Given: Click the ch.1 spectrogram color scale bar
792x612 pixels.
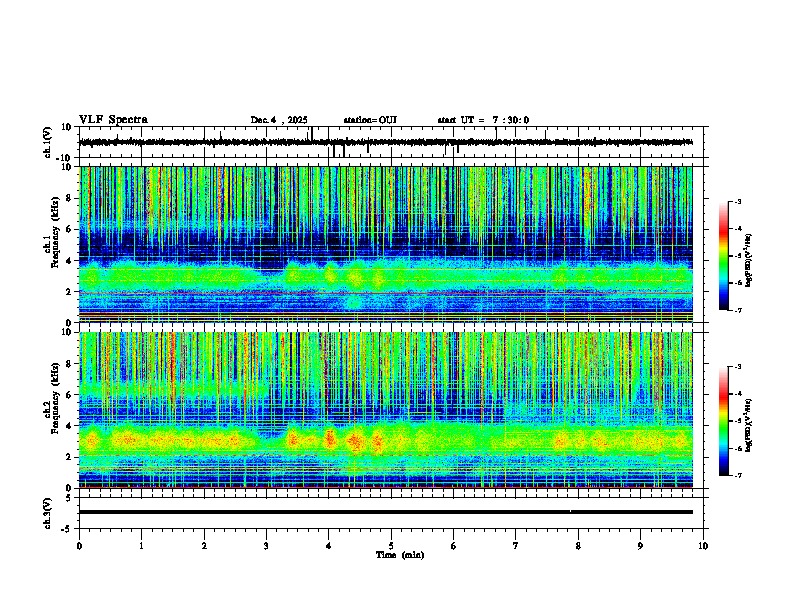Looking at the screenshot, I should coord(724,256).
